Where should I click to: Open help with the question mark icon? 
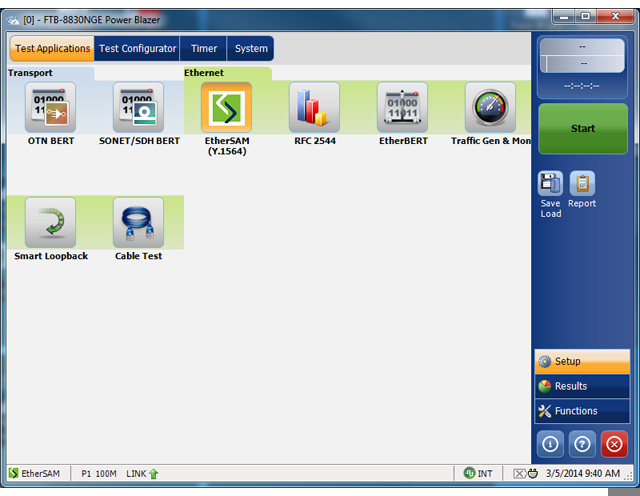[582, 444]
